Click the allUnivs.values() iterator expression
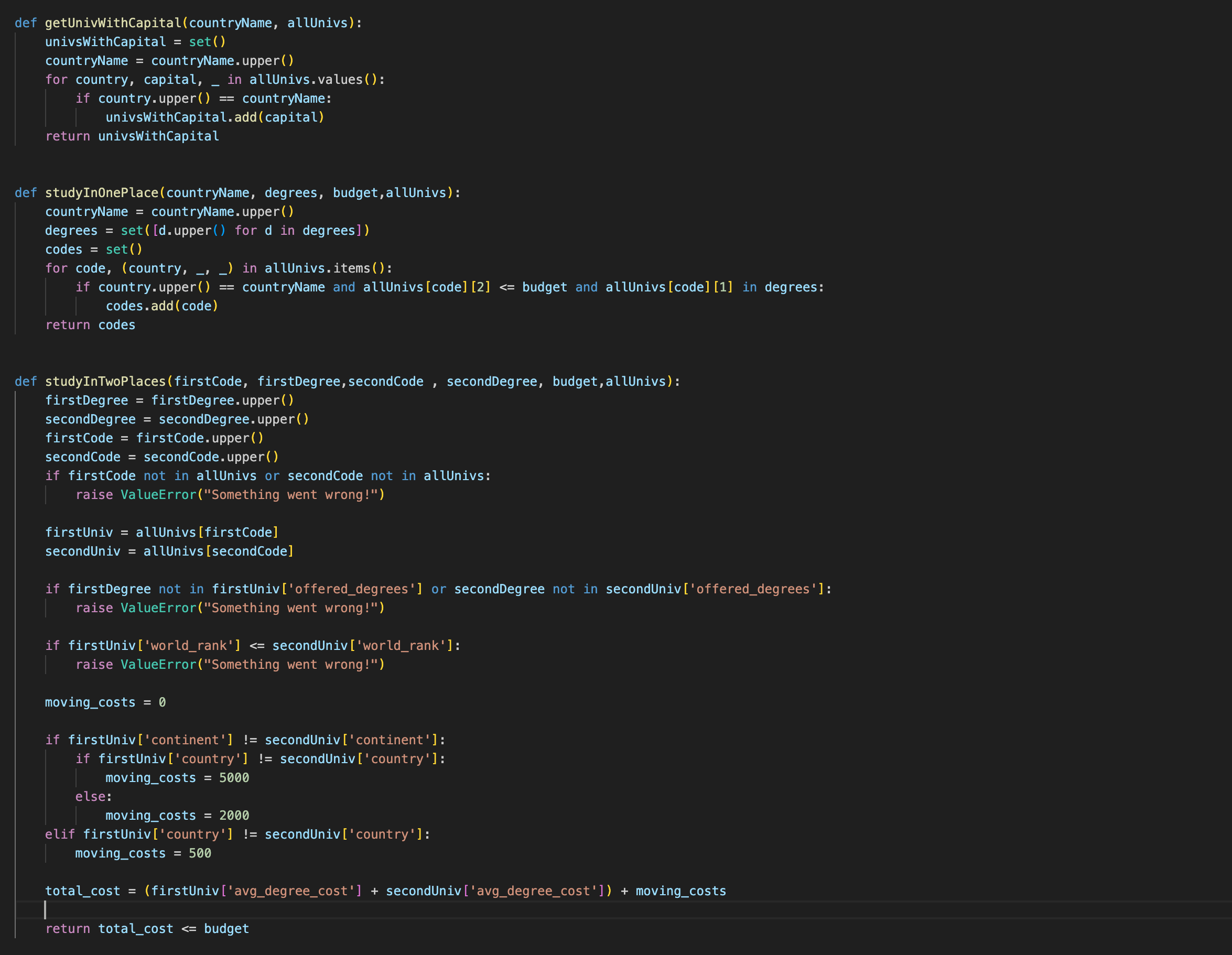Screen dimensions: 1232x955 click(x=315, y=80)
